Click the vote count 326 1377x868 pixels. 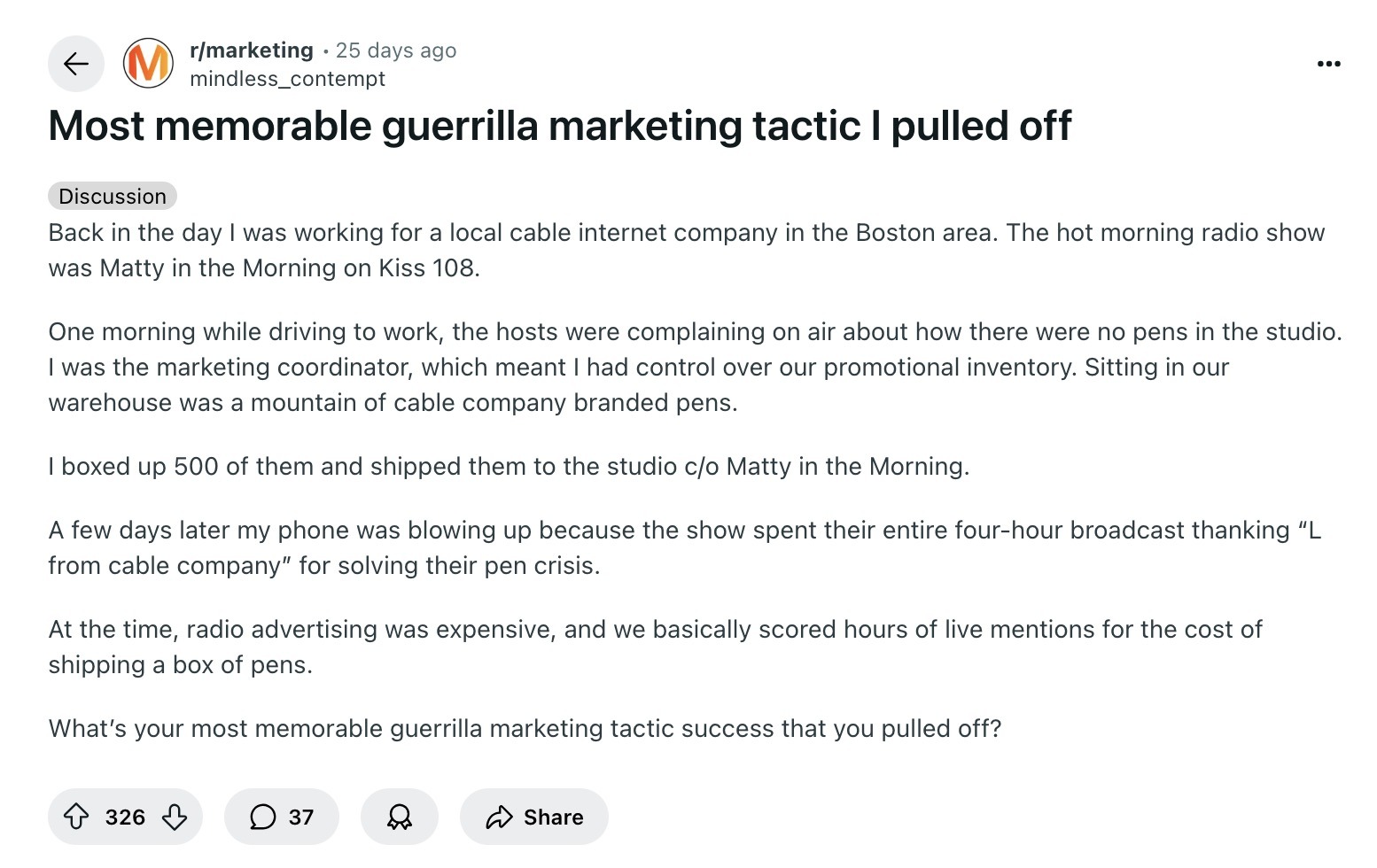coord(125,817)
